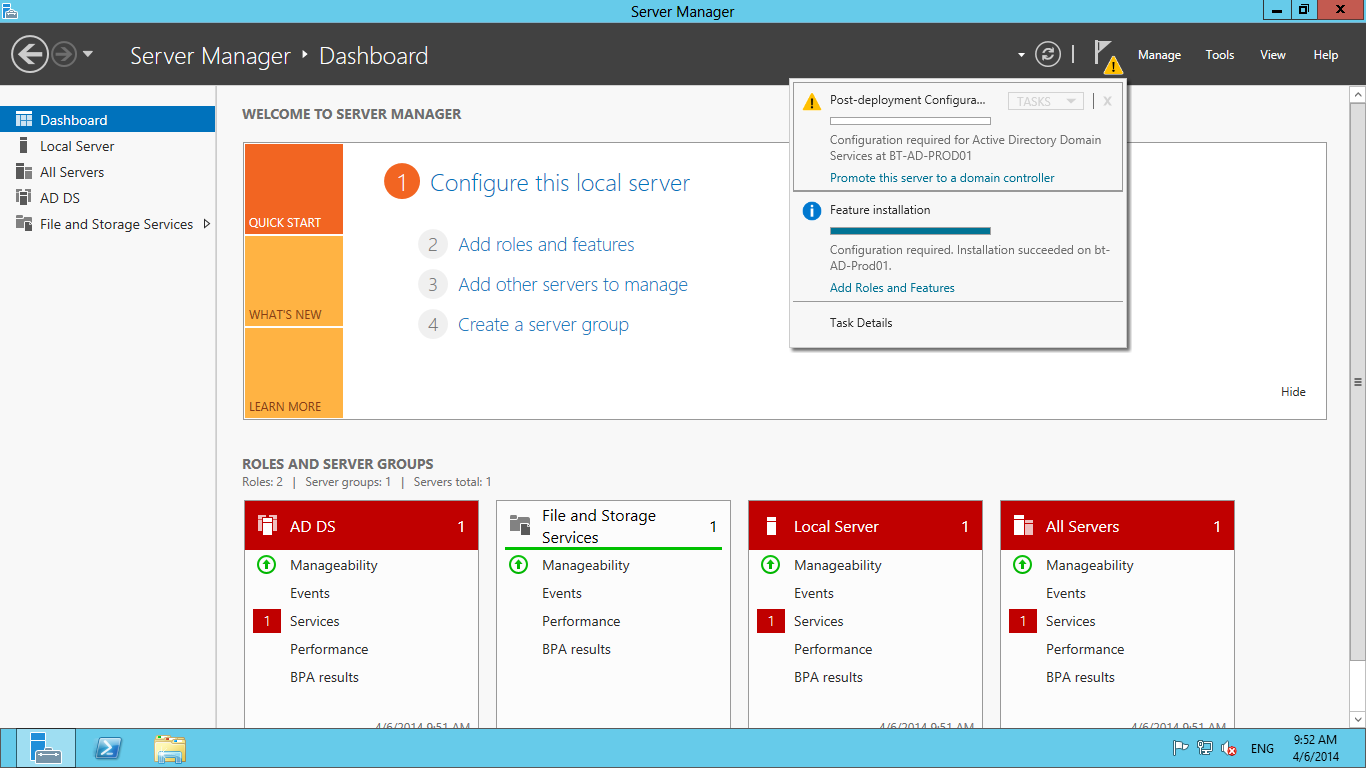
Task: Click green Manageability icon in All Servers tile
Action: 1022,565
